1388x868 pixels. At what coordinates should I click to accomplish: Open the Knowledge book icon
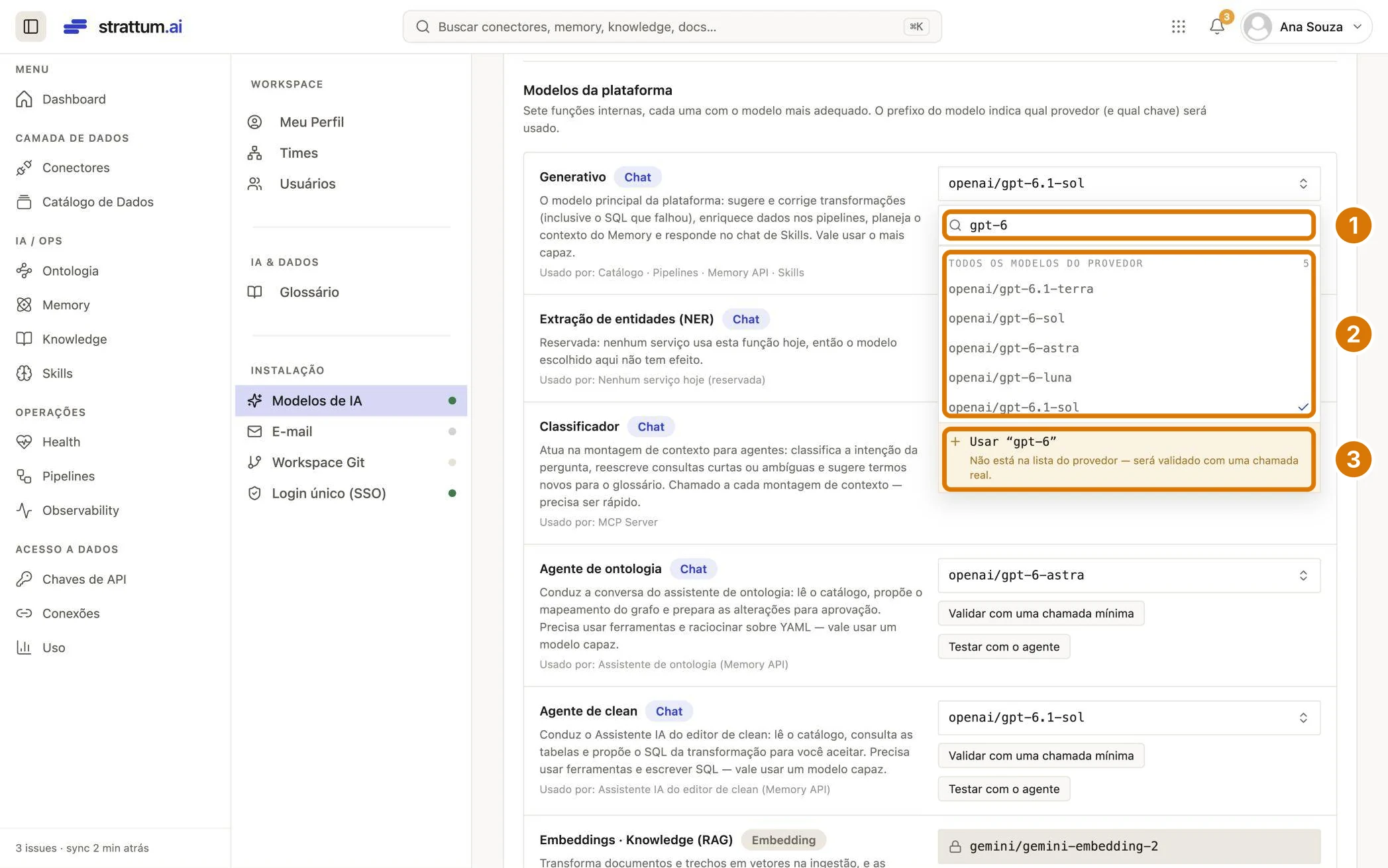[24, 339]
